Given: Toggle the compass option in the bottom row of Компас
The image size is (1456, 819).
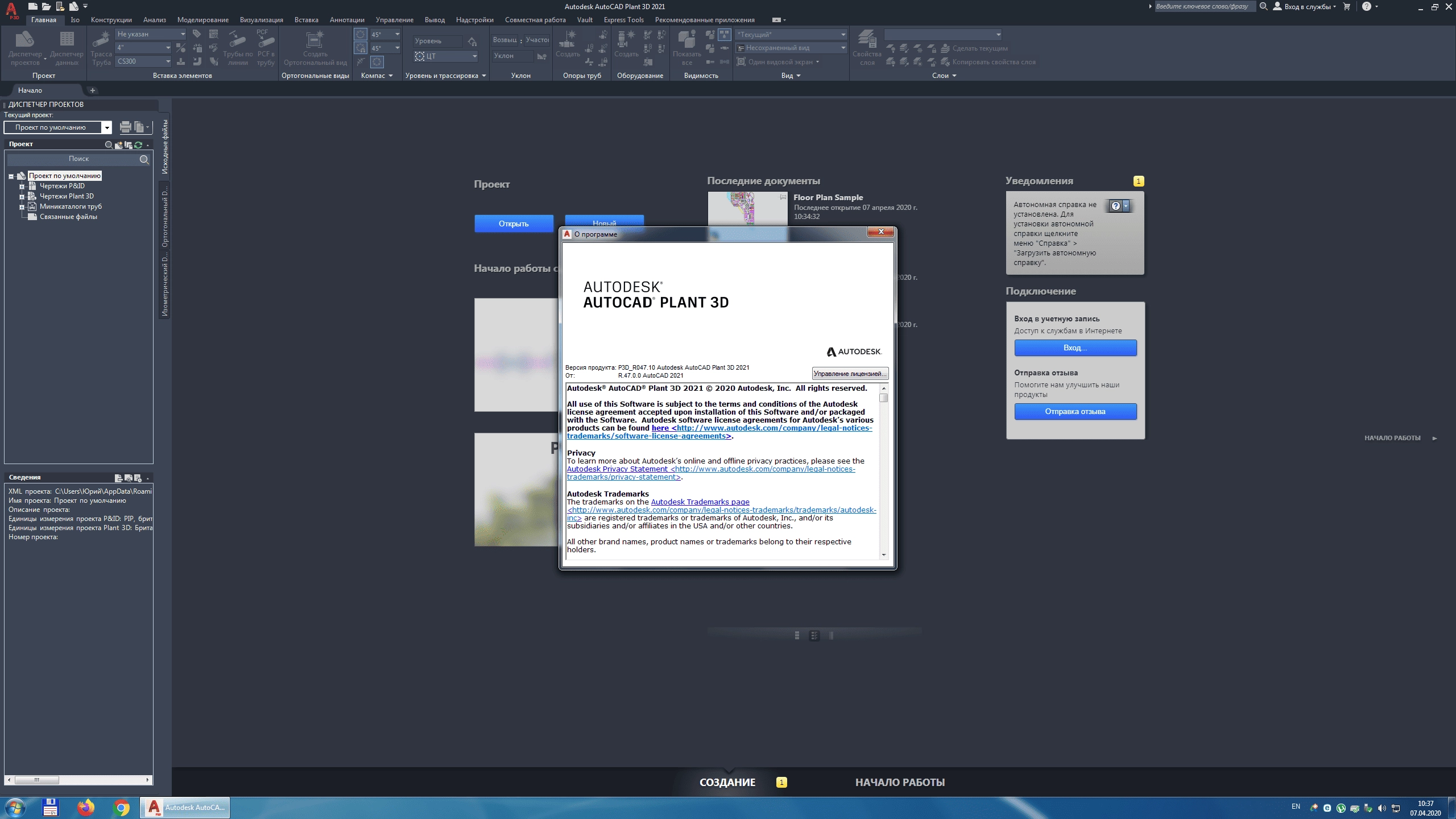Looking at the screenshot, I should click(x=377, y=61).
